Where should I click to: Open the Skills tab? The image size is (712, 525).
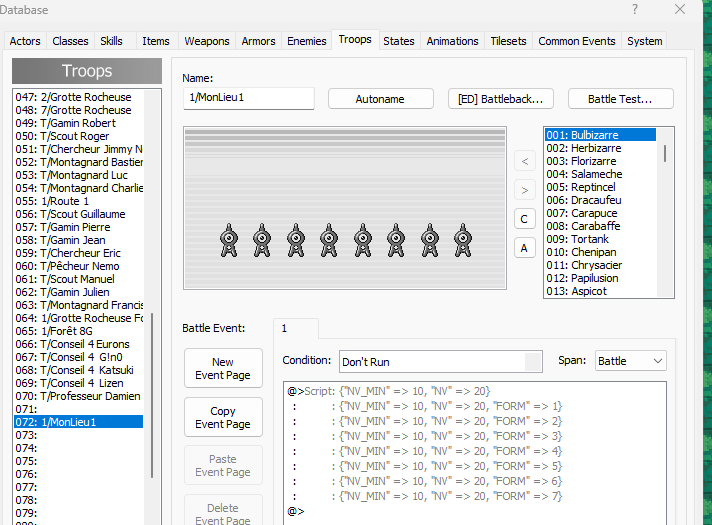[111, 41]
